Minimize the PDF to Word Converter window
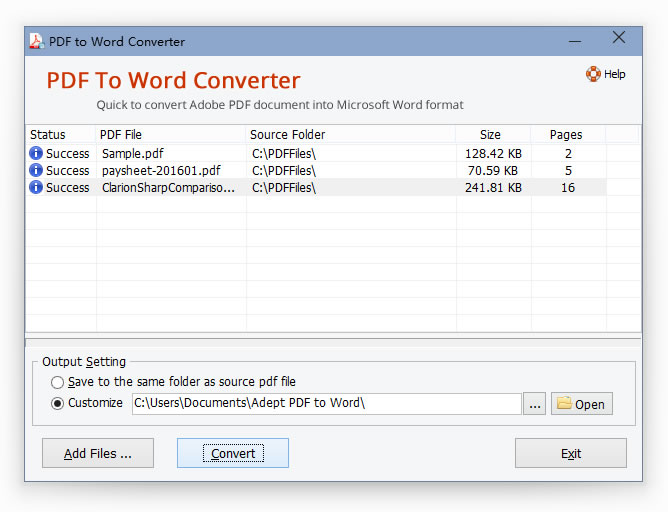Viewport: 668px width, 512px height. click(575, 41)
